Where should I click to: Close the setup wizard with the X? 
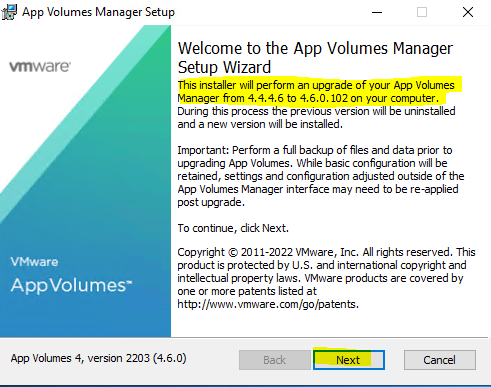point(468,12)
